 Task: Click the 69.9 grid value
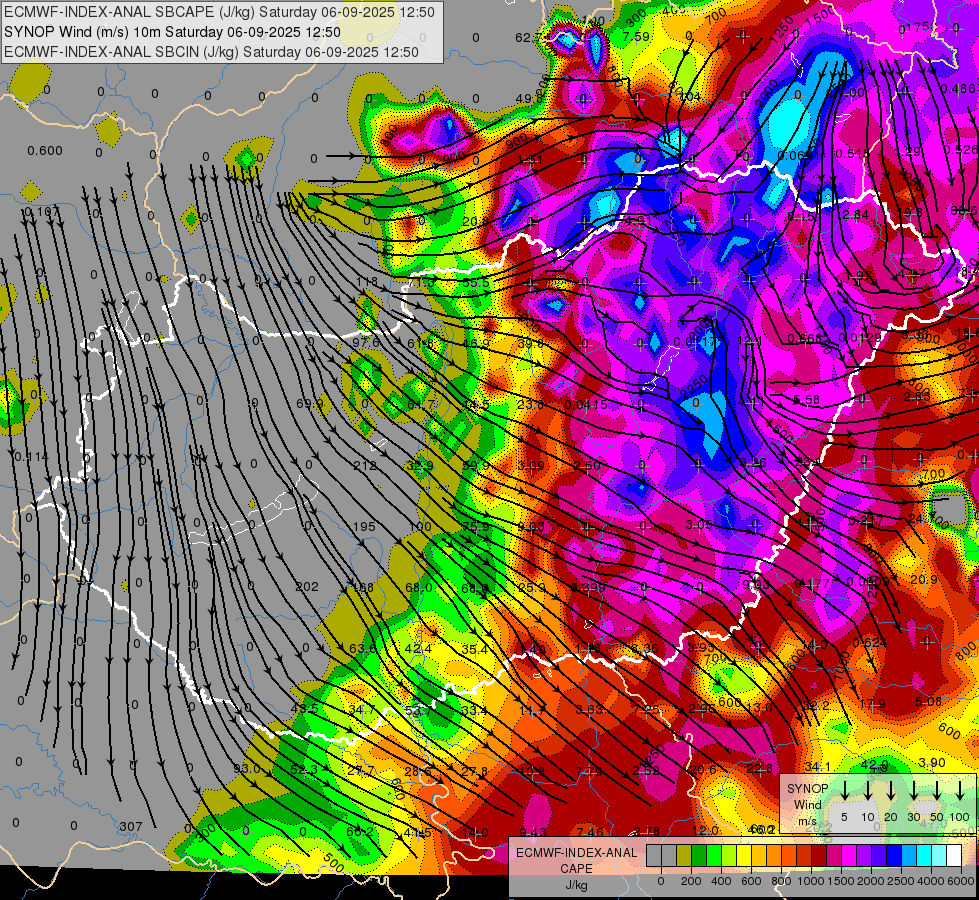(310, 403)
